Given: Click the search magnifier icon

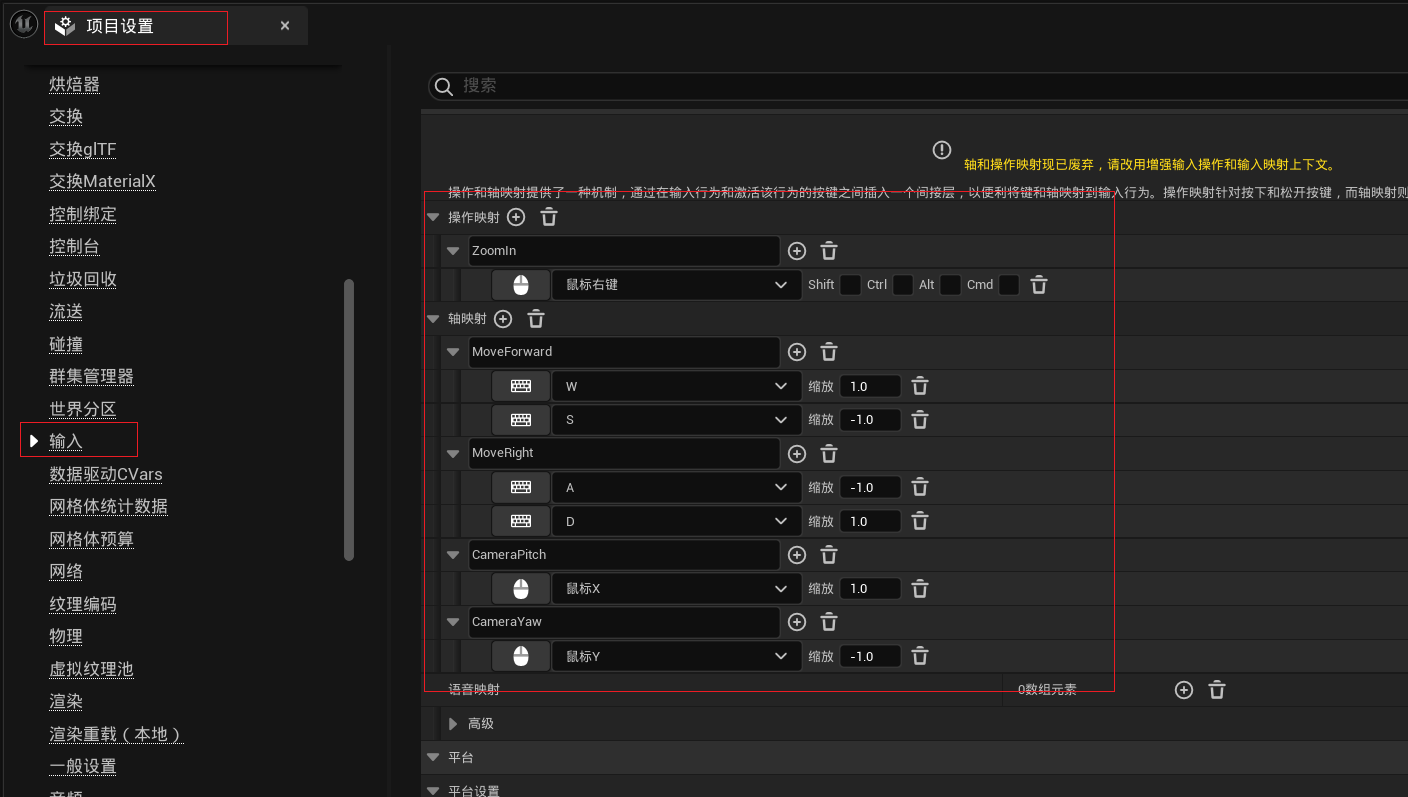Looking at the screenshot, I should [443, 86].
